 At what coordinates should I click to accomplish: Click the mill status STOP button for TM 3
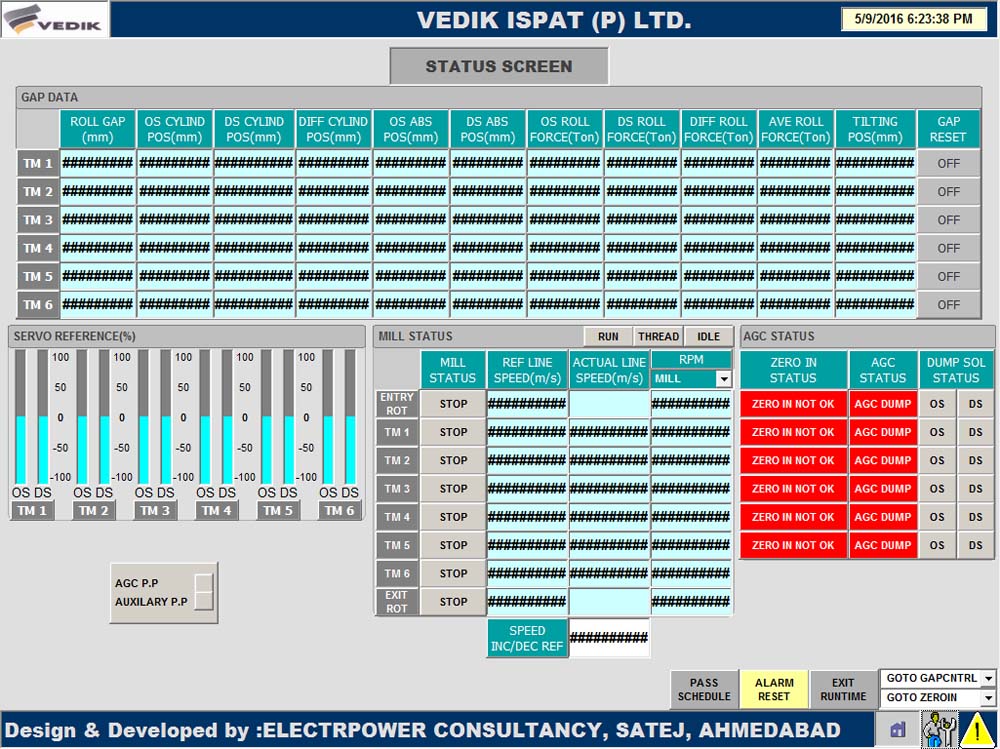click(453, 489)
